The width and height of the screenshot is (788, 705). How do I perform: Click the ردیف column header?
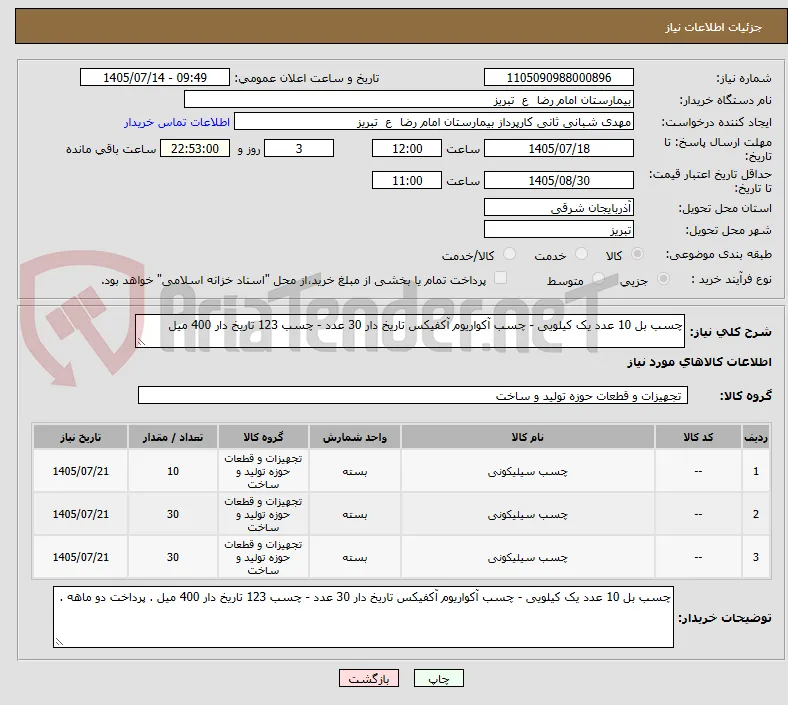tap(755, 437)
